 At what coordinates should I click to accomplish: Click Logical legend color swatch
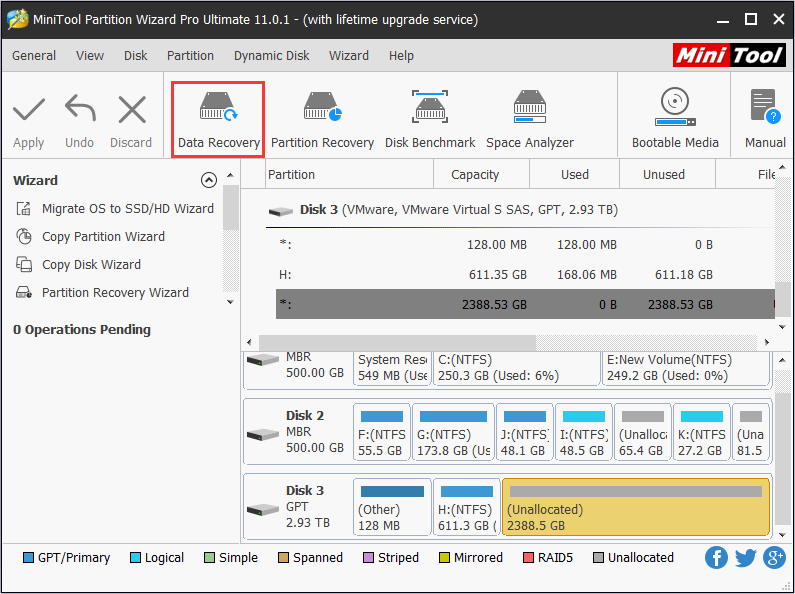pyautogui.click(x=135, y=558)
